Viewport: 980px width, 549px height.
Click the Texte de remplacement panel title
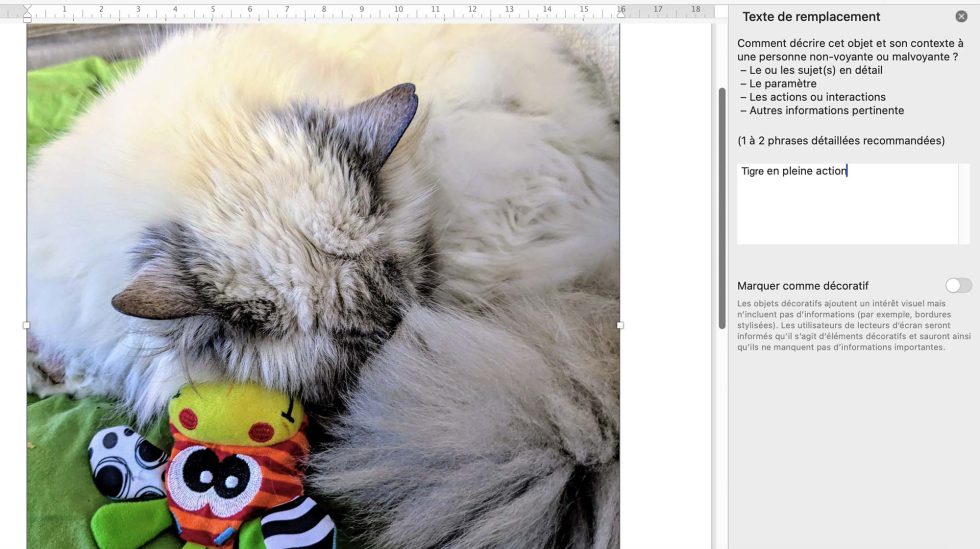click(x=811, y=17)
